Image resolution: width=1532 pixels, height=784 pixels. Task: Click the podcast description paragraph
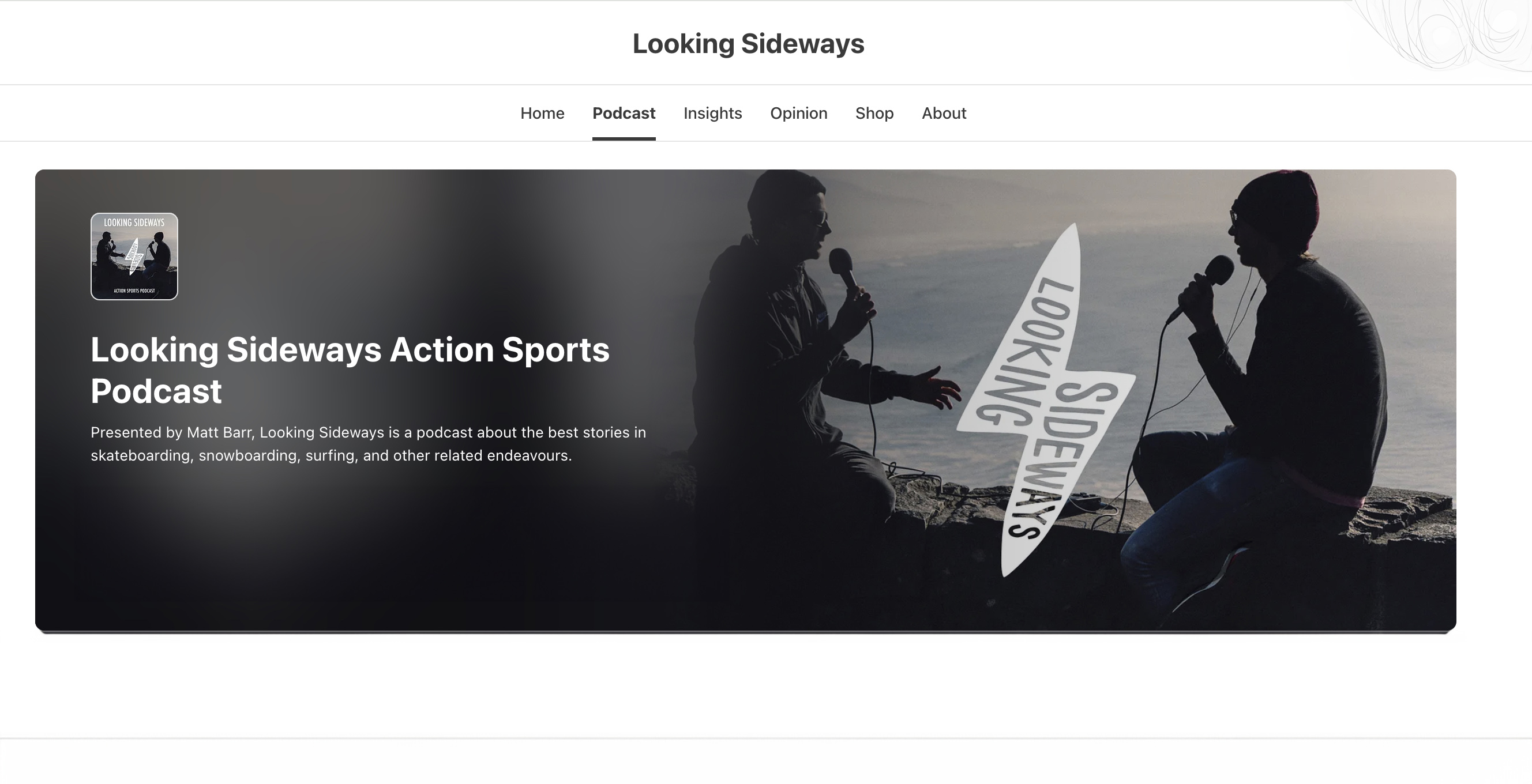click(368, 443)
